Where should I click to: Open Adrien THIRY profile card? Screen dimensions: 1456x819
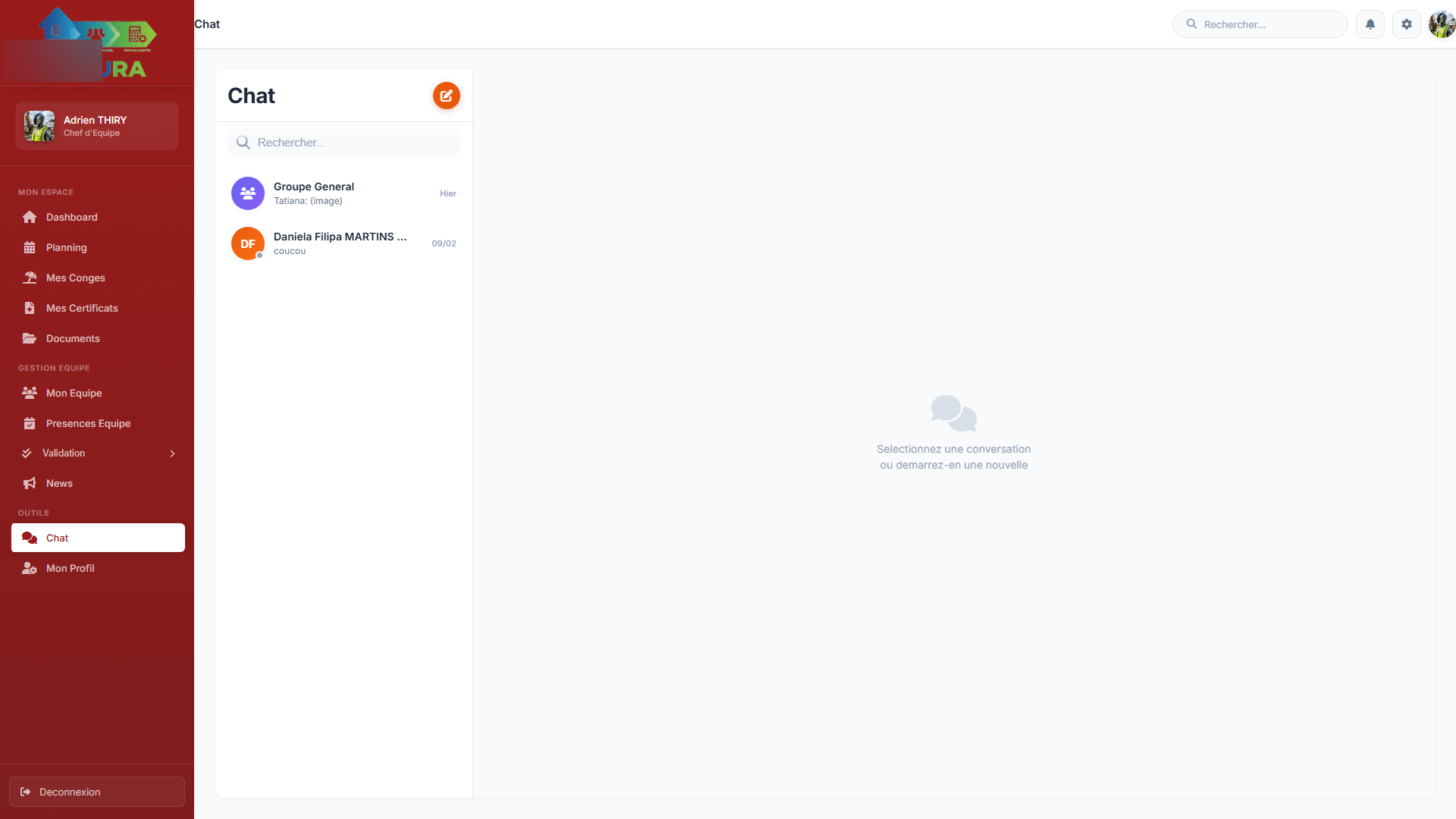97,126
